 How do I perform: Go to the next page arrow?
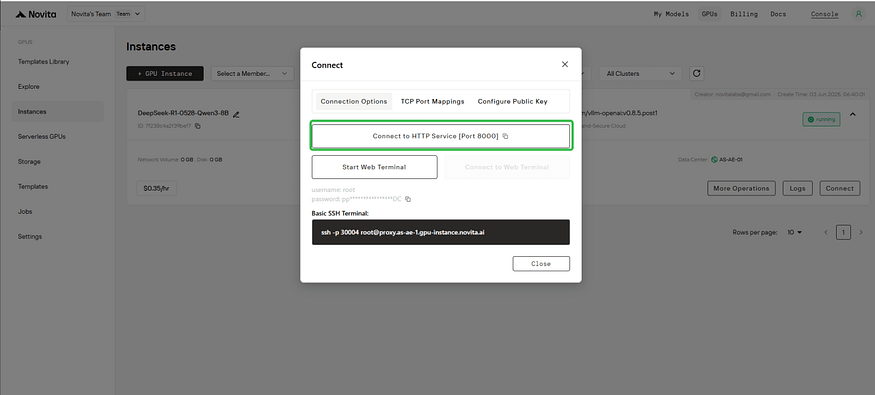(860, 233)
